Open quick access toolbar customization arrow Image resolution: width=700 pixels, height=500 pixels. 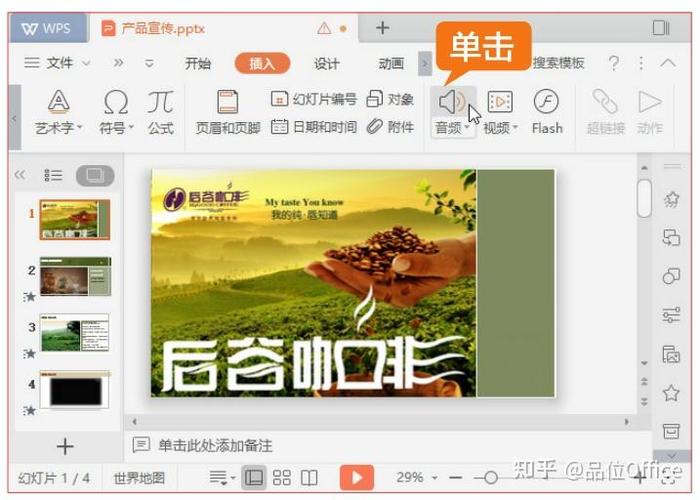pyautogui.click(x=150, y=63)
